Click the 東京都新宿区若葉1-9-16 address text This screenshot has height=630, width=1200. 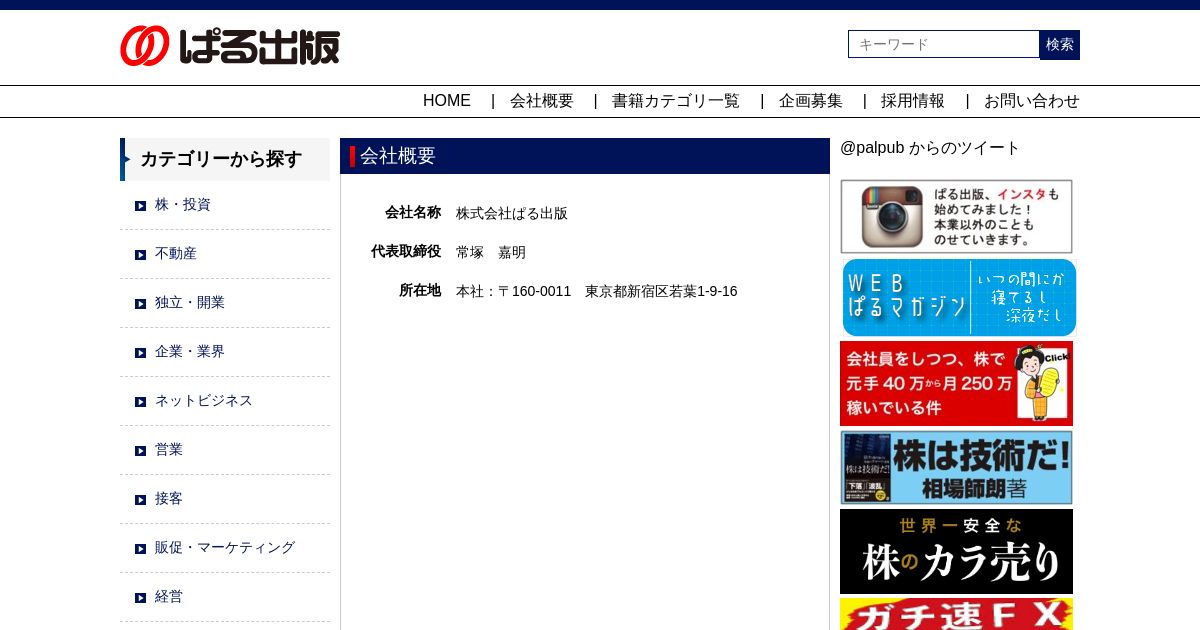pos(661,291)
